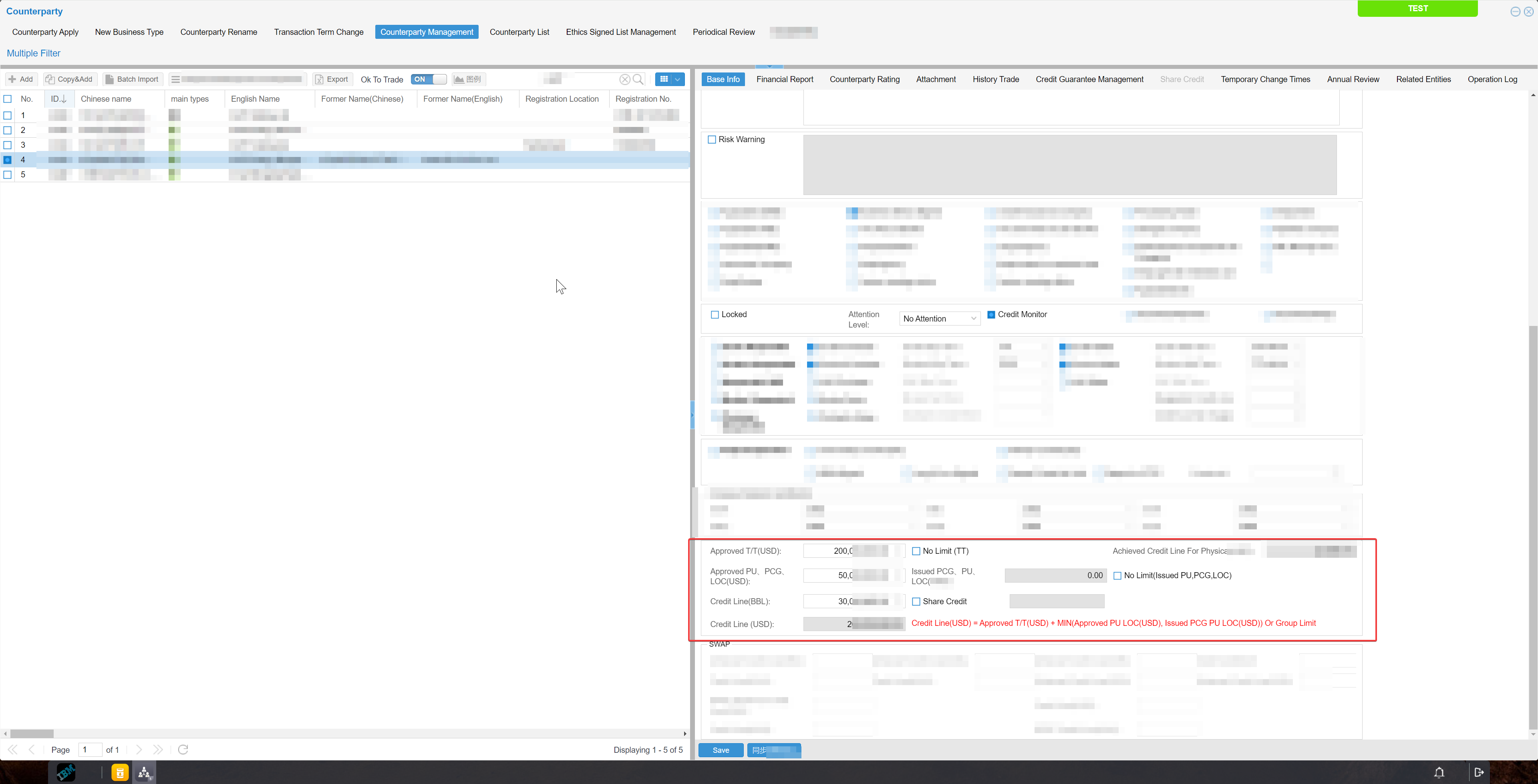The width and height of the screenshot is (1538, 784).
Task: Click the blue 同步 button beside Save
Action: point(774,750)
